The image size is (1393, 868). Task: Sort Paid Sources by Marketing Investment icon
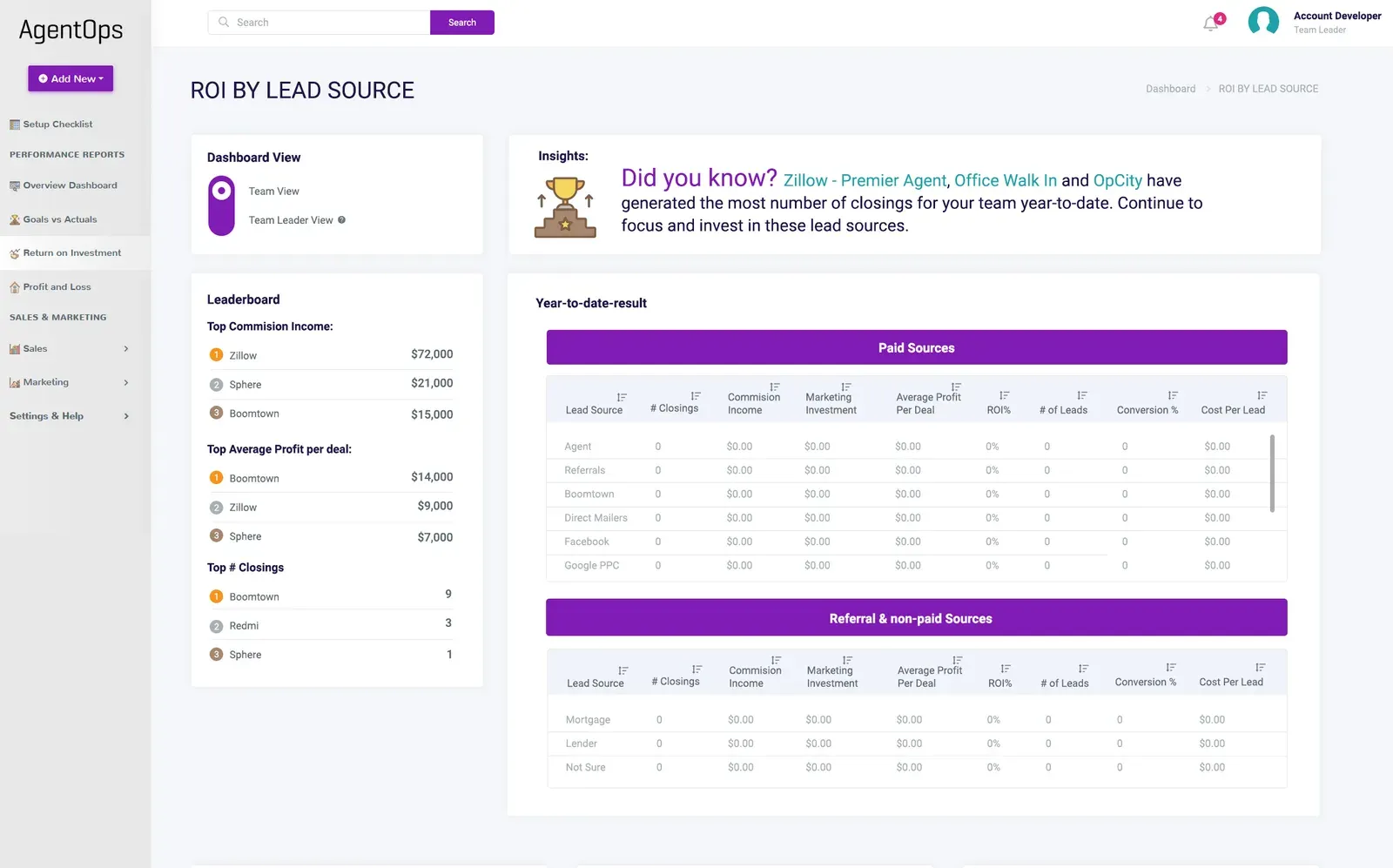846,387
